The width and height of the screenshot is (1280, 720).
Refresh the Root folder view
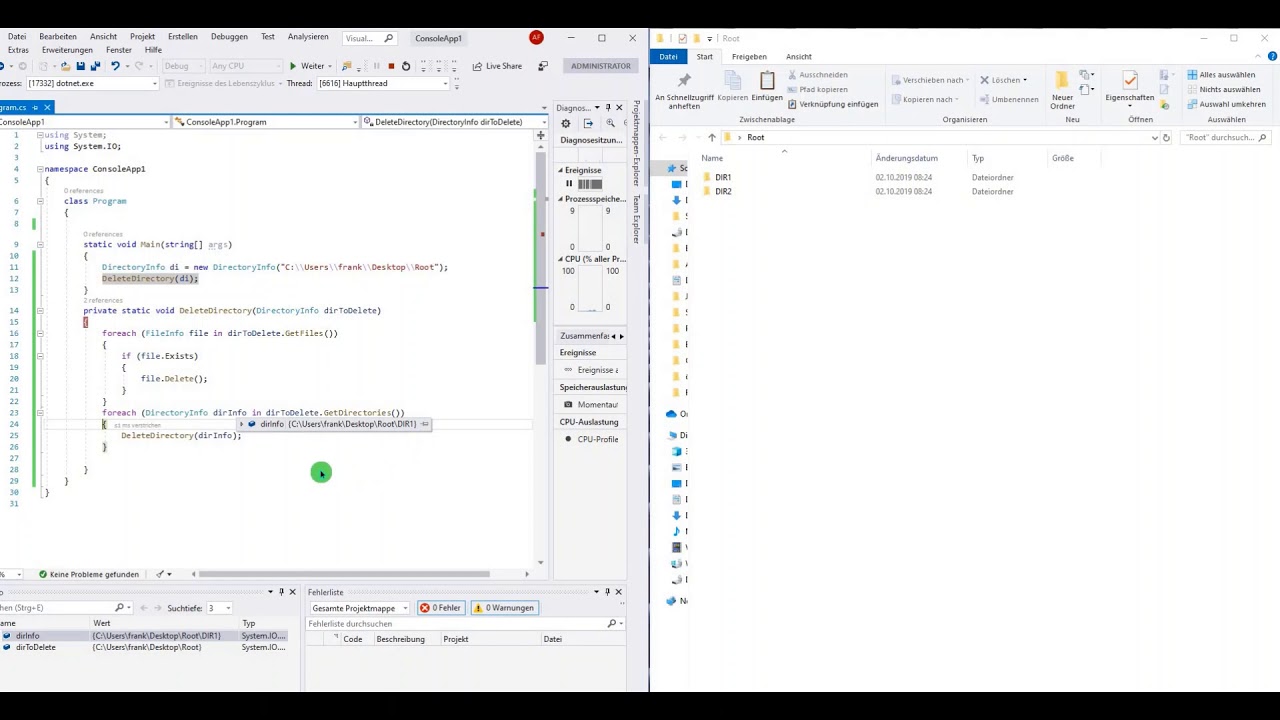tap(1166, 138)
